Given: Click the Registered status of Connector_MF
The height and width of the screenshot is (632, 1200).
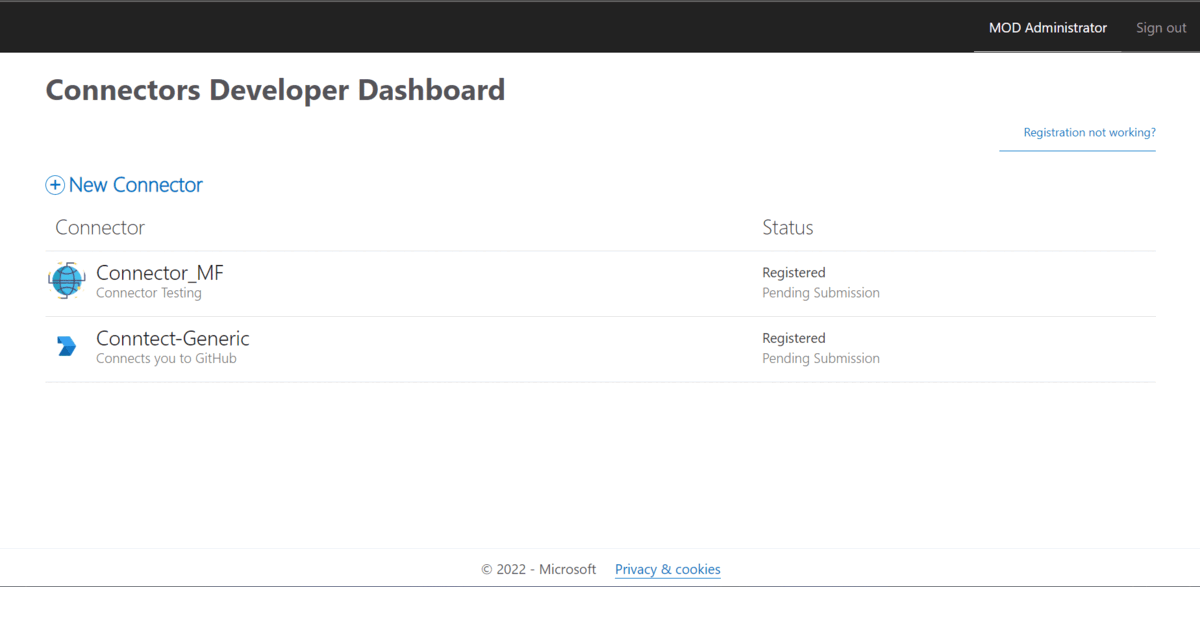Looking at the screenshot, I should pos(793,272).
